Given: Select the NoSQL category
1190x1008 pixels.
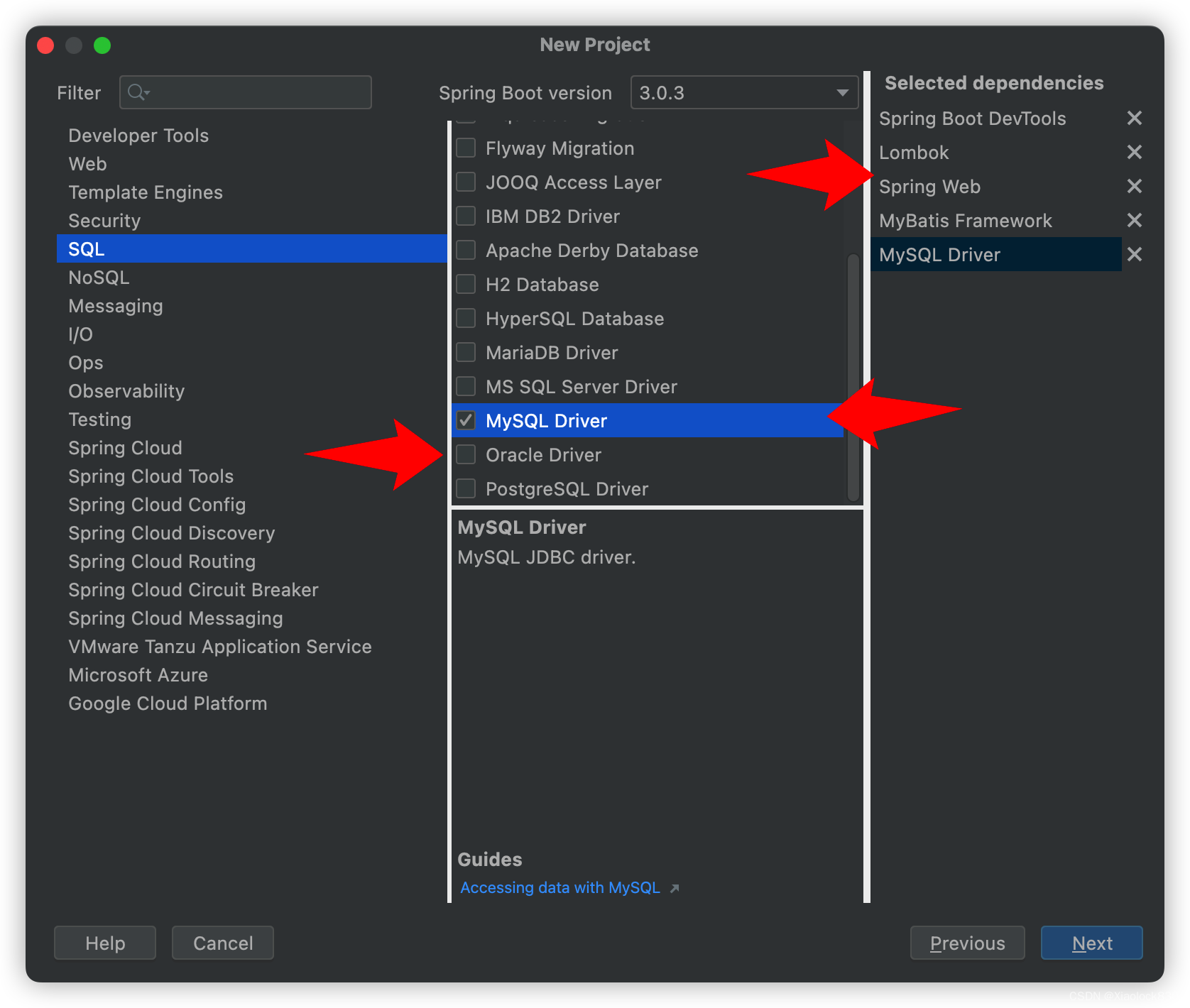Looking at the screenshot, I should tap(252, 277).
